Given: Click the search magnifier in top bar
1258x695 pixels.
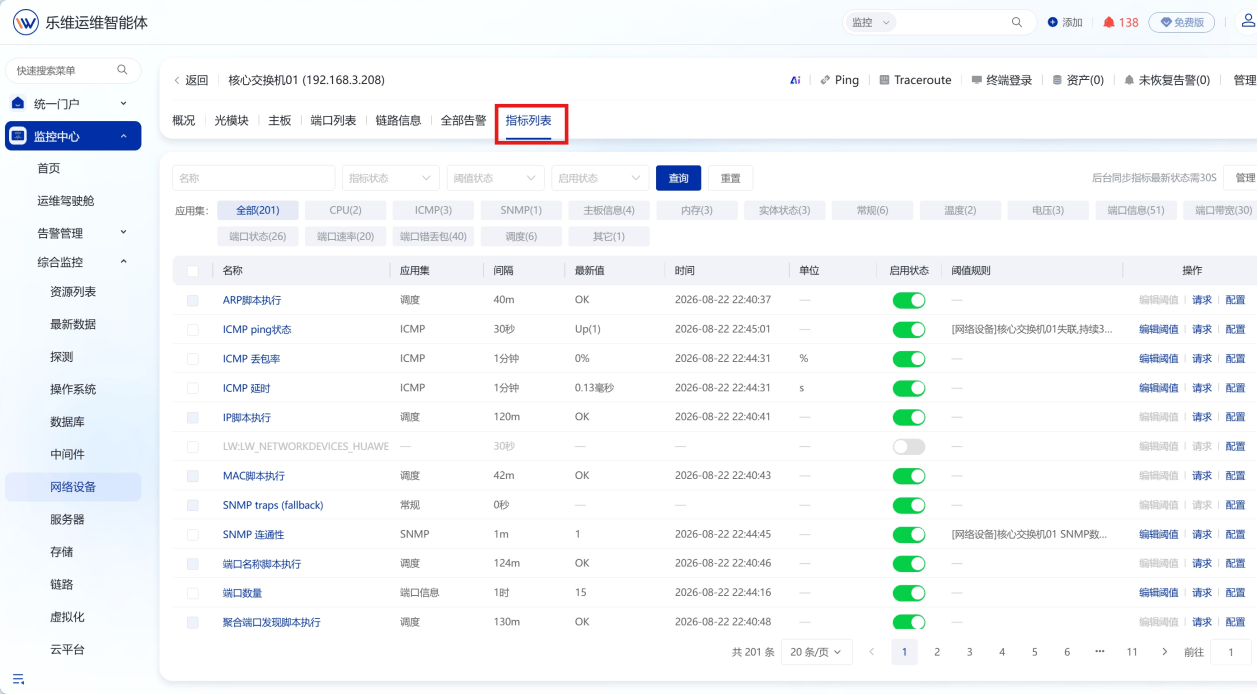Looking at the screenshot, I should coord(1017,22).
